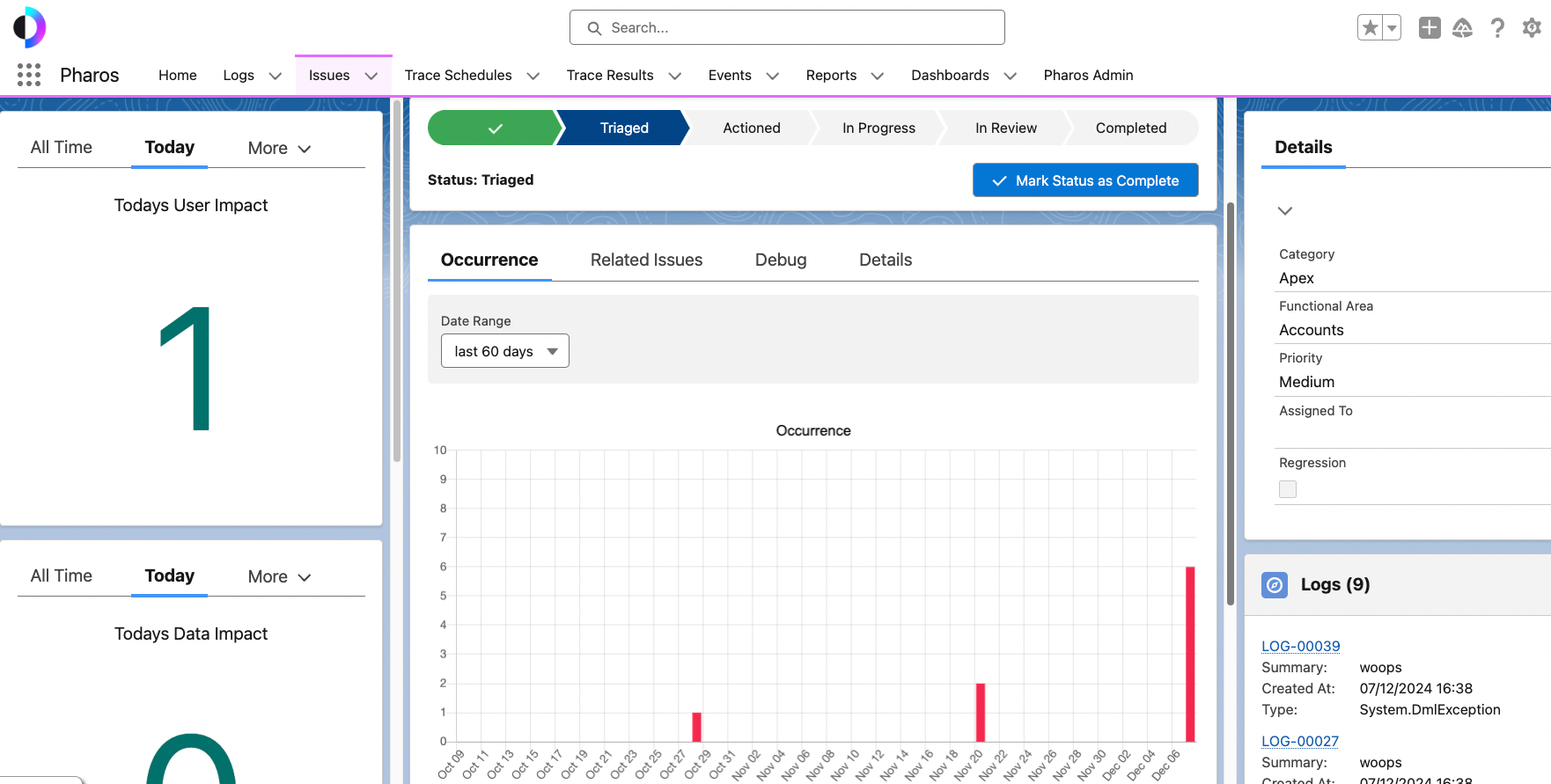Image resolution: width=1551 pixels, height=784 pixels.
Task: Expand the Issues tab dropdown chevron
Action: [x=371, y=76]
